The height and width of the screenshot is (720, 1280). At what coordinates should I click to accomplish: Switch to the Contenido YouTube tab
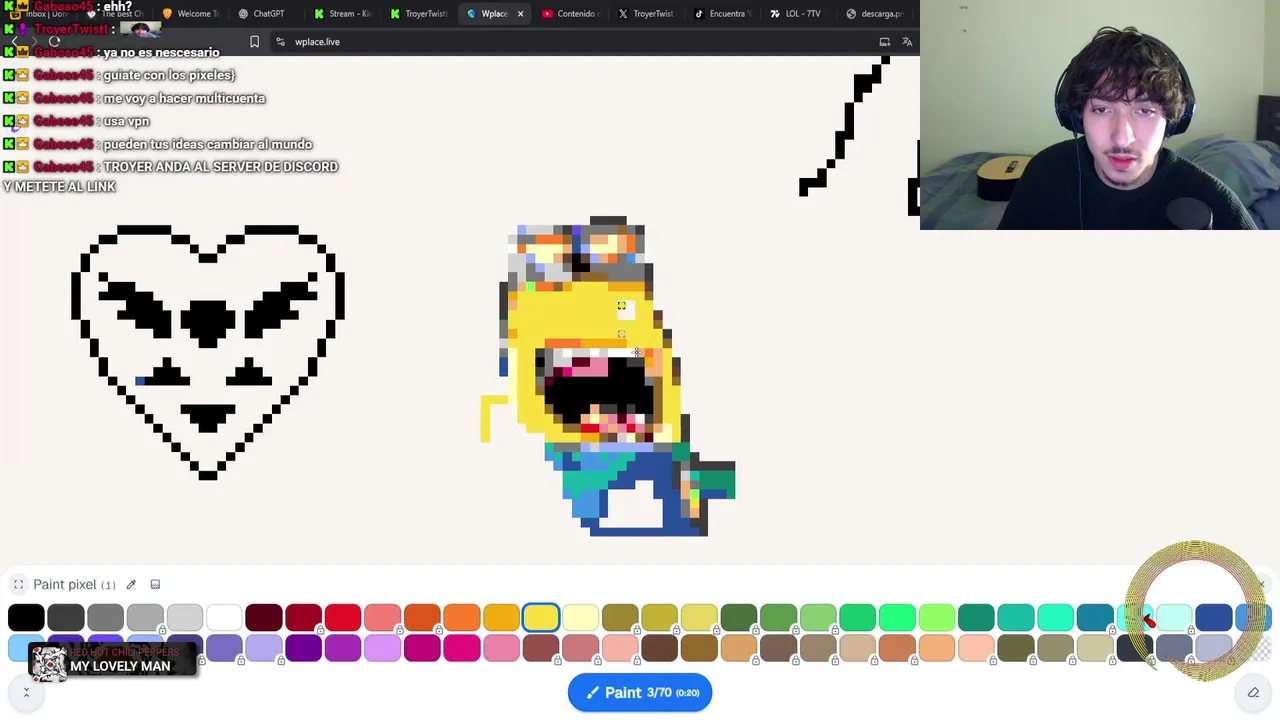[569, 14]
